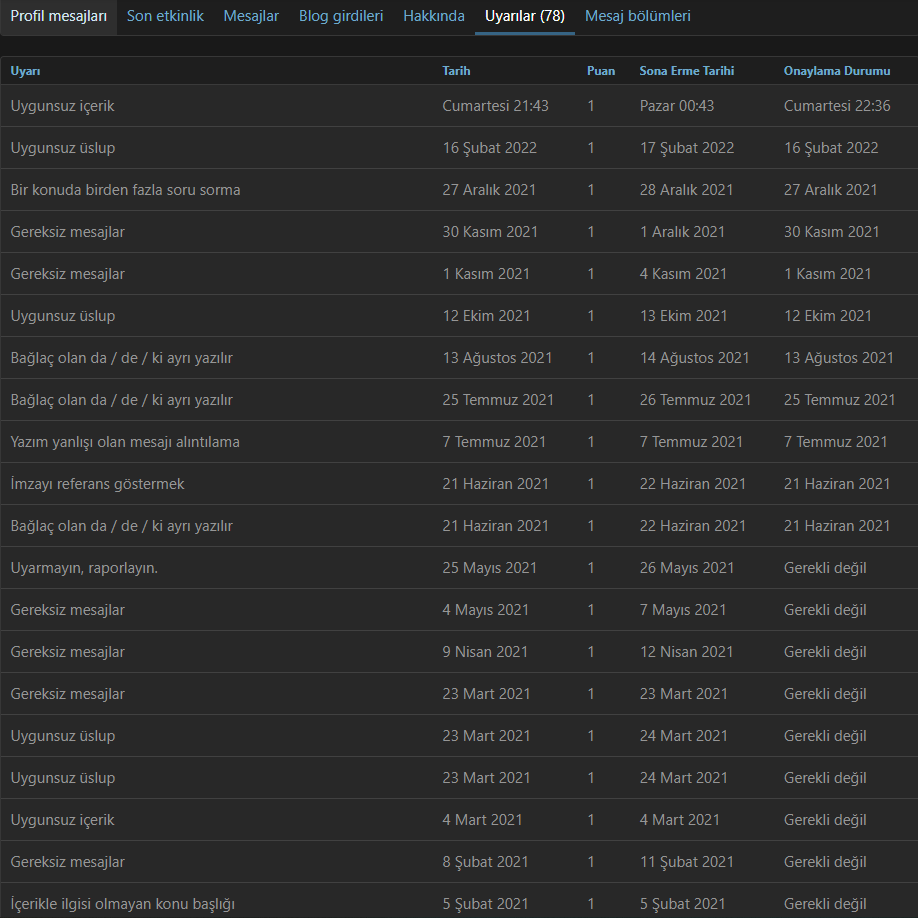Open Gereksiz mesajlar warning dated 30 Kasım 2021
Viewport: 918px width, 918px height.
(x=68, y=232)
